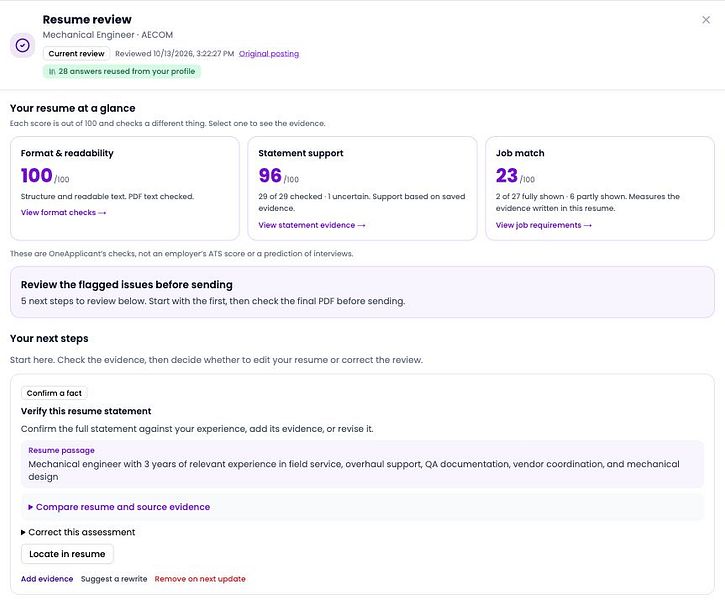Click the Resume passage label
Screen dimensions: 725x600
[61, 450]
